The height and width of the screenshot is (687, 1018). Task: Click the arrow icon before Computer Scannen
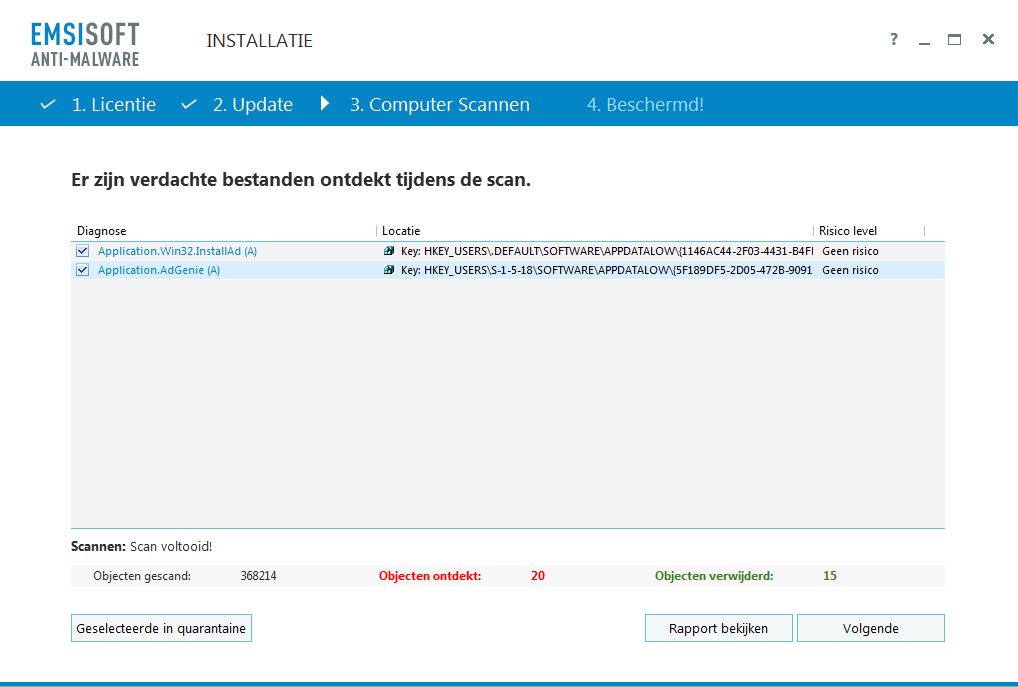[x=324, y=104]
